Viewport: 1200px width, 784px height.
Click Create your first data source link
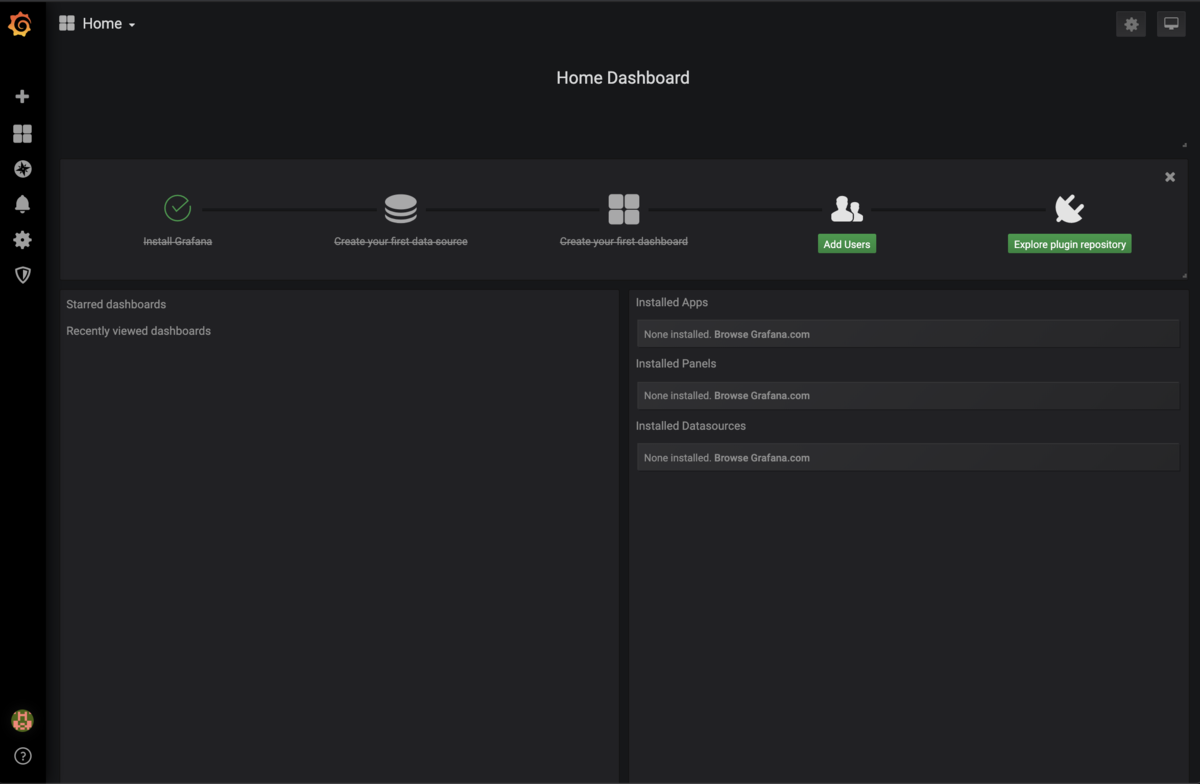[401, 241]
